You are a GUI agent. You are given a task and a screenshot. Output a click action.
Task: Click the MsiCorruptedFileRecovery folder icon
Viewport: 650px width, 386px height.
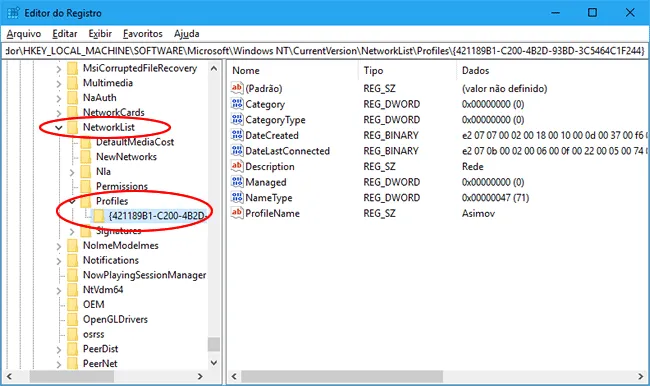(x=73, y=68)
